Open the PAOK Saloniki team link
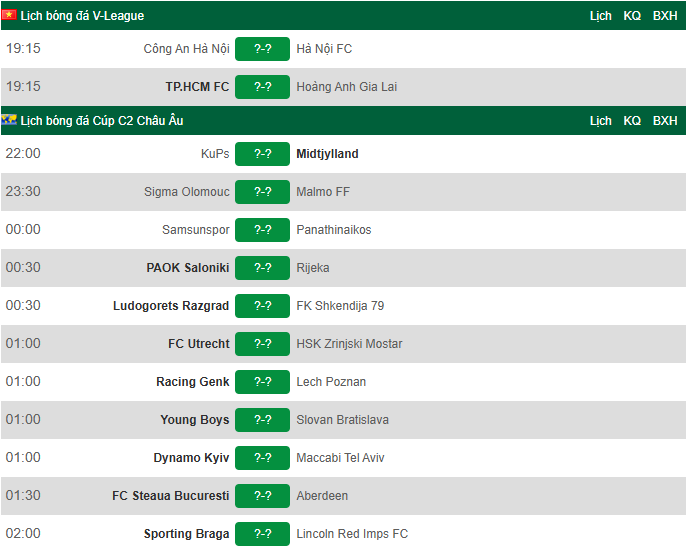This screenshot has width=686, height=552. 188,268
